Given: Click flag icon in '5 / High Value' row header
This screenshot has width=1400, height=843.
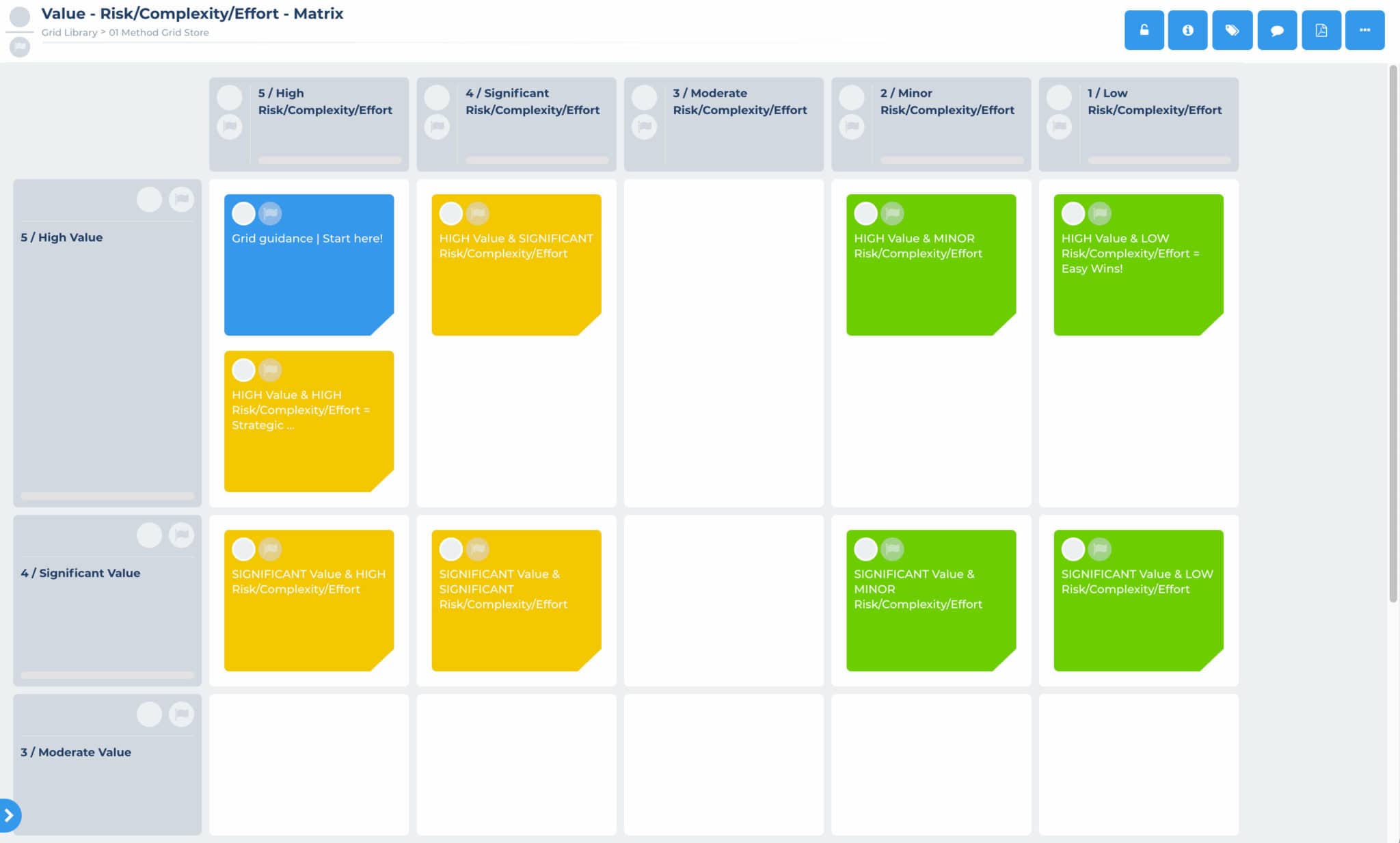Looking at the screenshot, I should pos(181,199).
